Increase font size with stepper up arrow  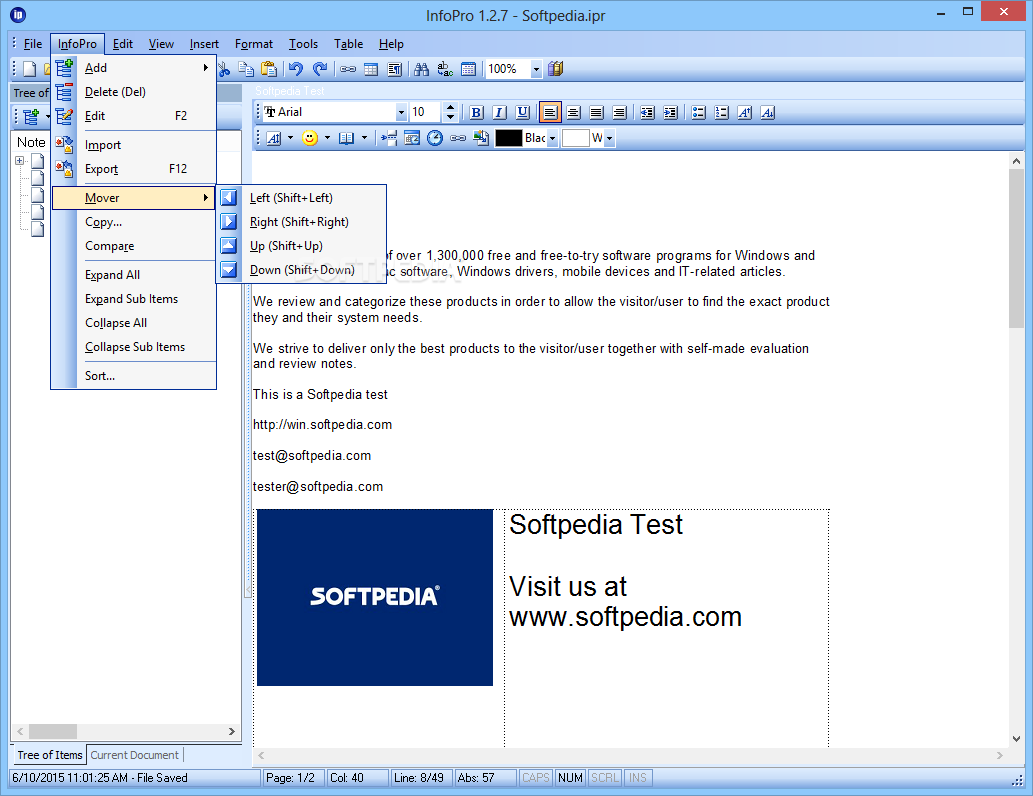coord(450,107)
